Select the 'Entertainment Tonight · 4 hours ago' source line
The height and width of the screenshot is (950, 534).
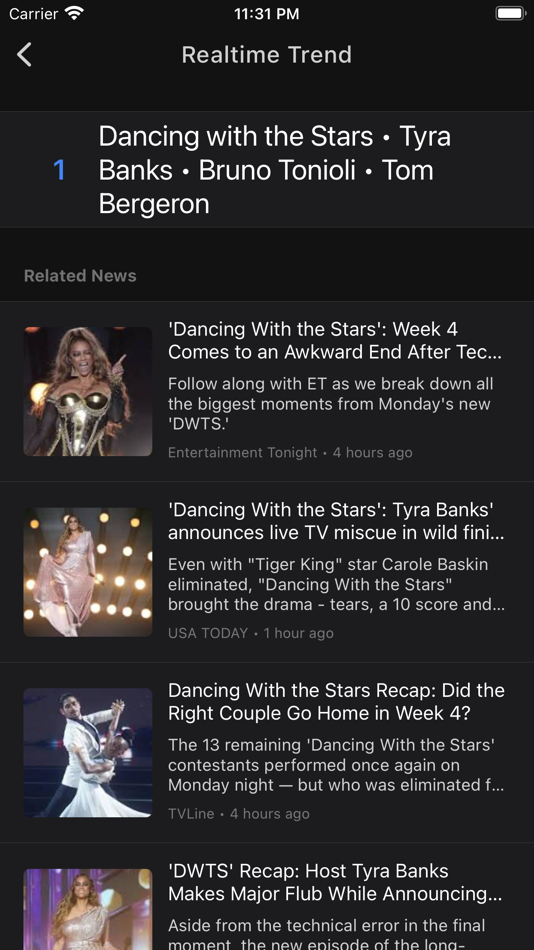[x=290, y=453]
